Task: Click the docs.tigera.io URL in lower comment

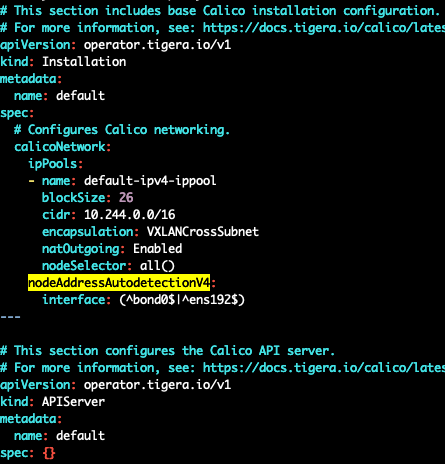Action: click(324, 368)
